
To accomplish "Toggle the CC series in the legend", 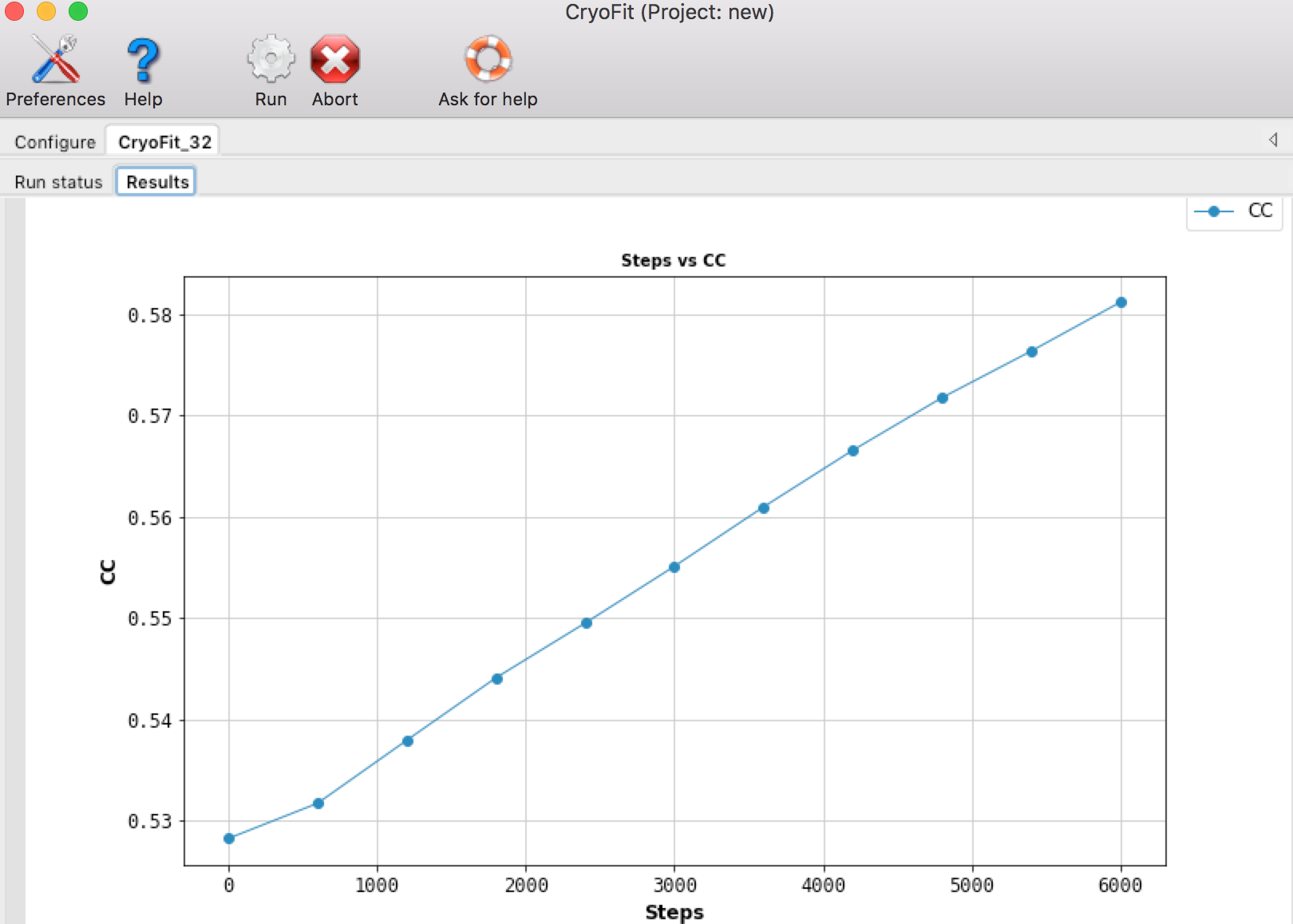I will [x=1234, y=211].
